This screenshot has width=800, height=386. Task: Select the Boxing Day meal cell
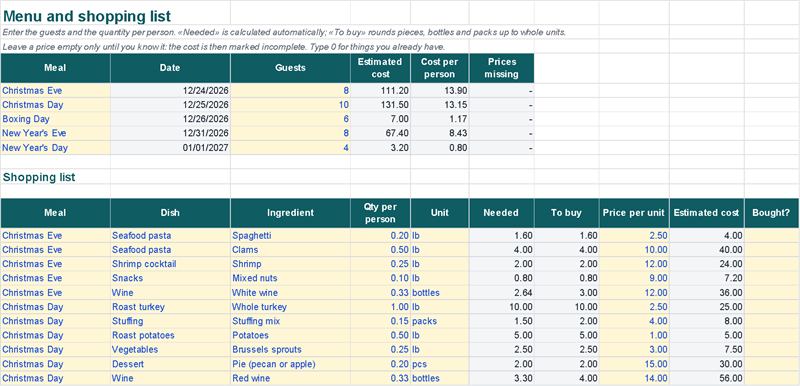(55, 119)
